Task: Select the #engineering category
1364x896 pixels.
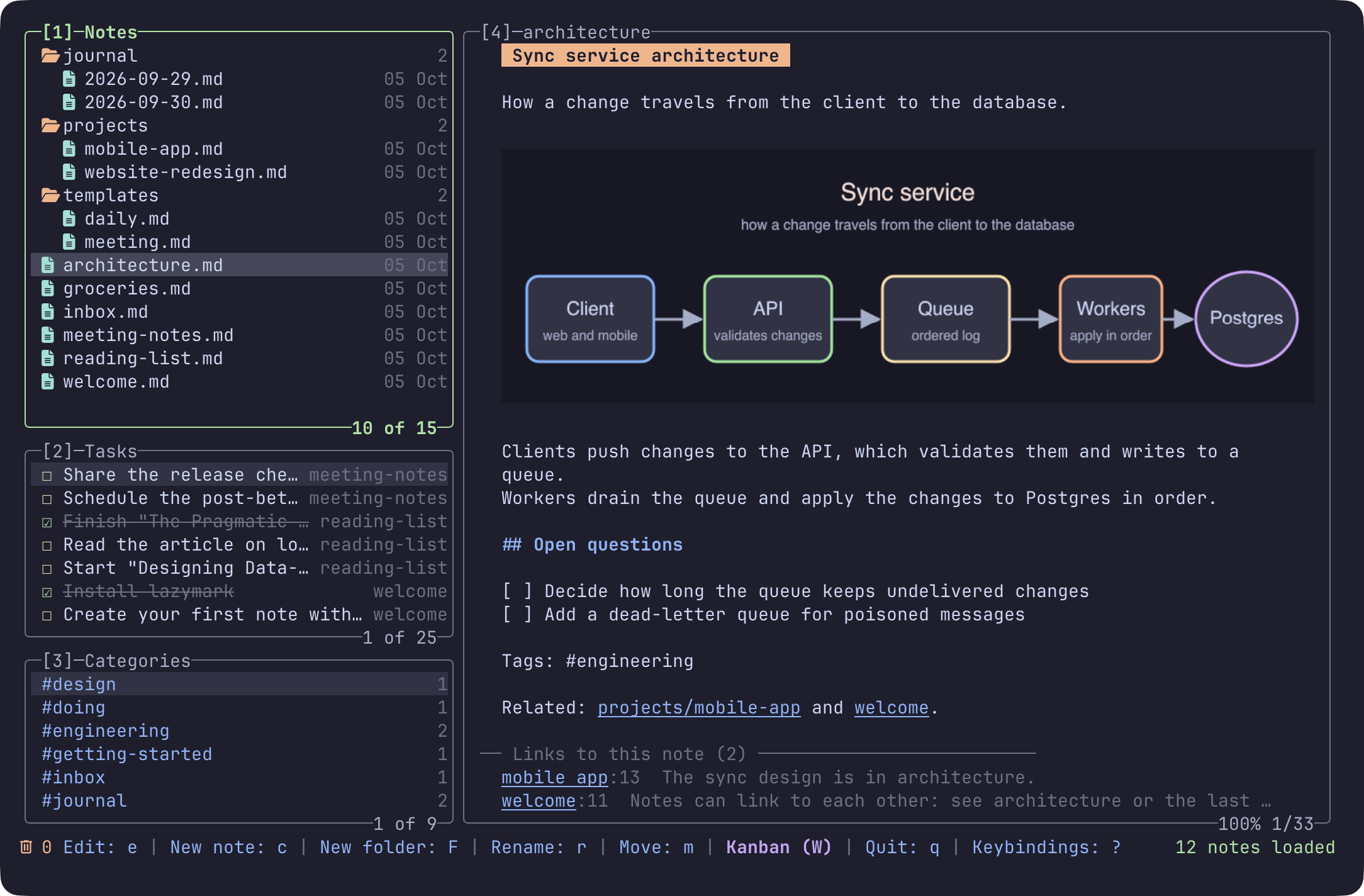Action: click(x=240, y=731)
